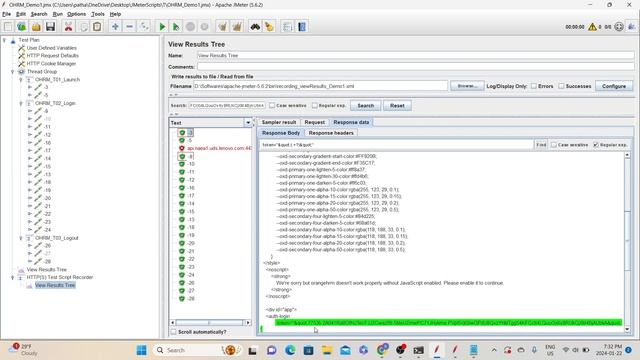
Task: Cut selected element with scissors icon
Action: pyautogui.click(x=68, y=27)
